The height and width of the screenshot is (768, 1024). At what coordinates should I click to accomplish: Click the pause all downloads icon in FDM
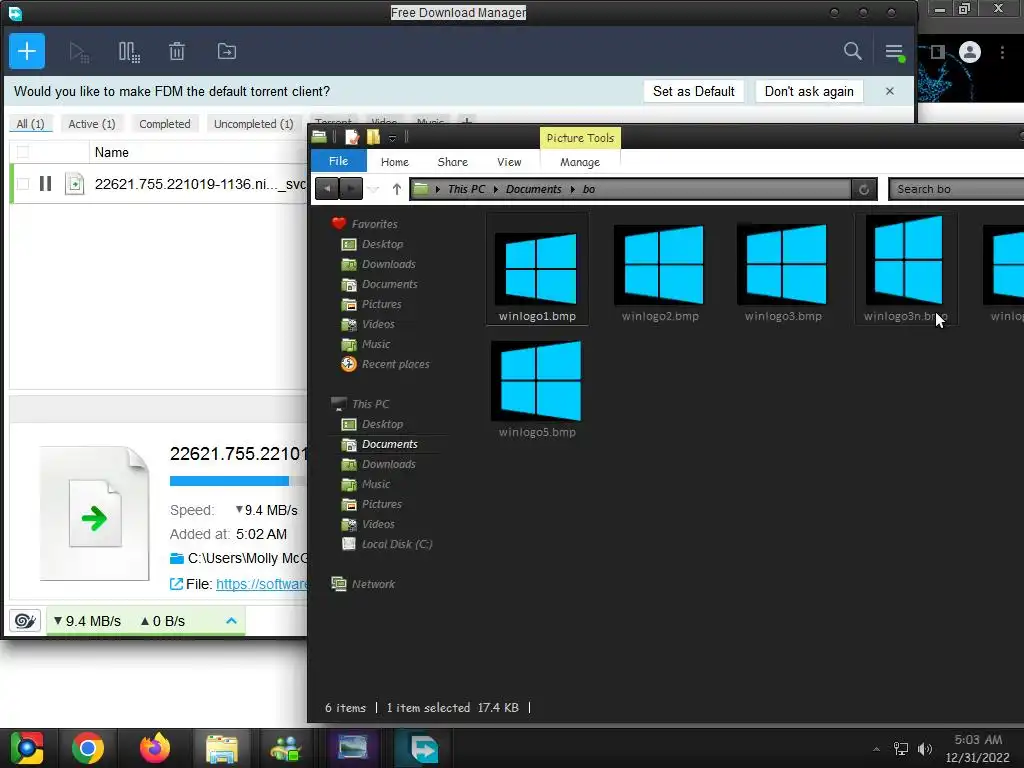129,52
